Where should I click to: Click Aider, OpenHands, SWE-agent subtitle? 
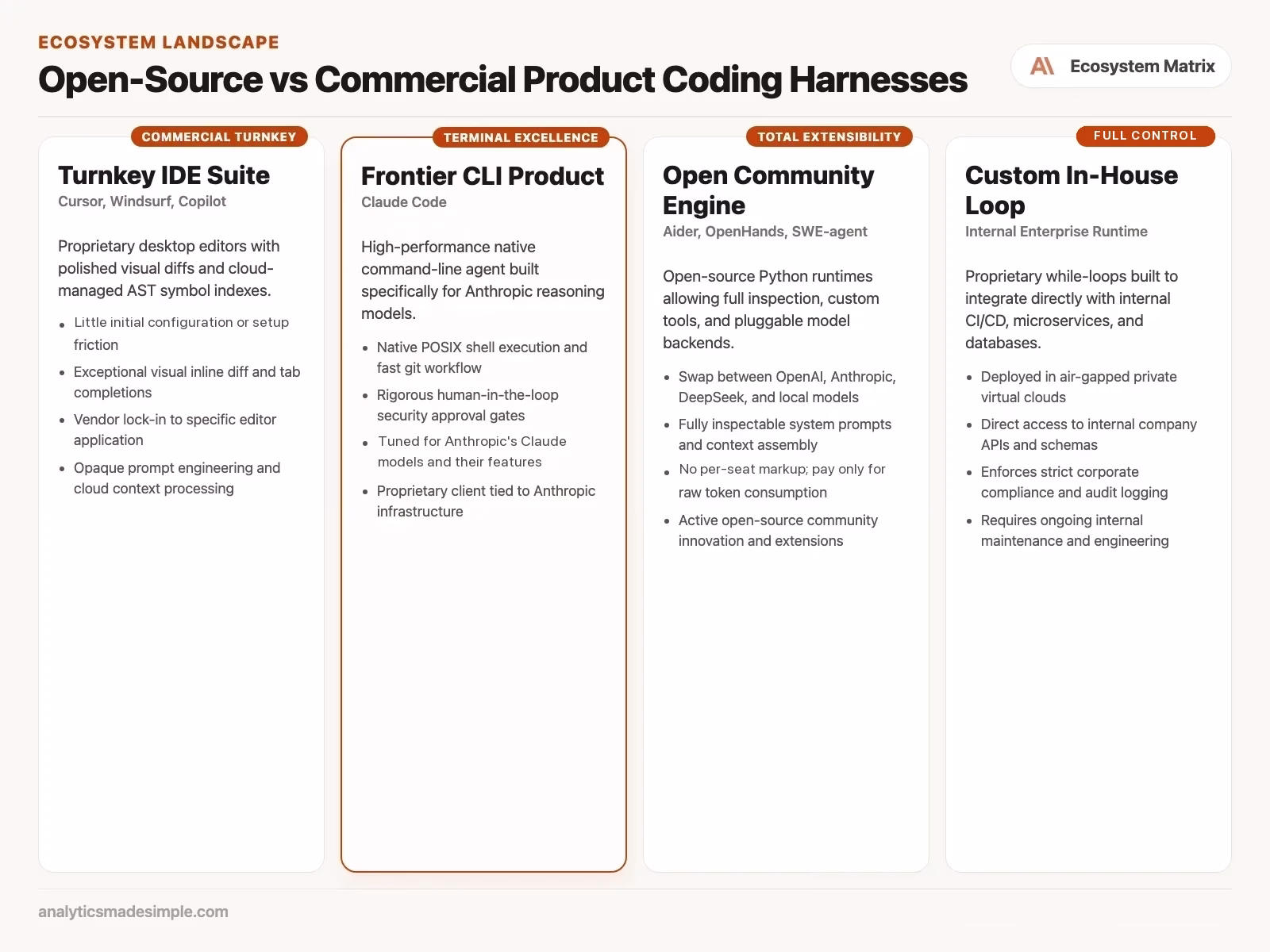point(765,231)
